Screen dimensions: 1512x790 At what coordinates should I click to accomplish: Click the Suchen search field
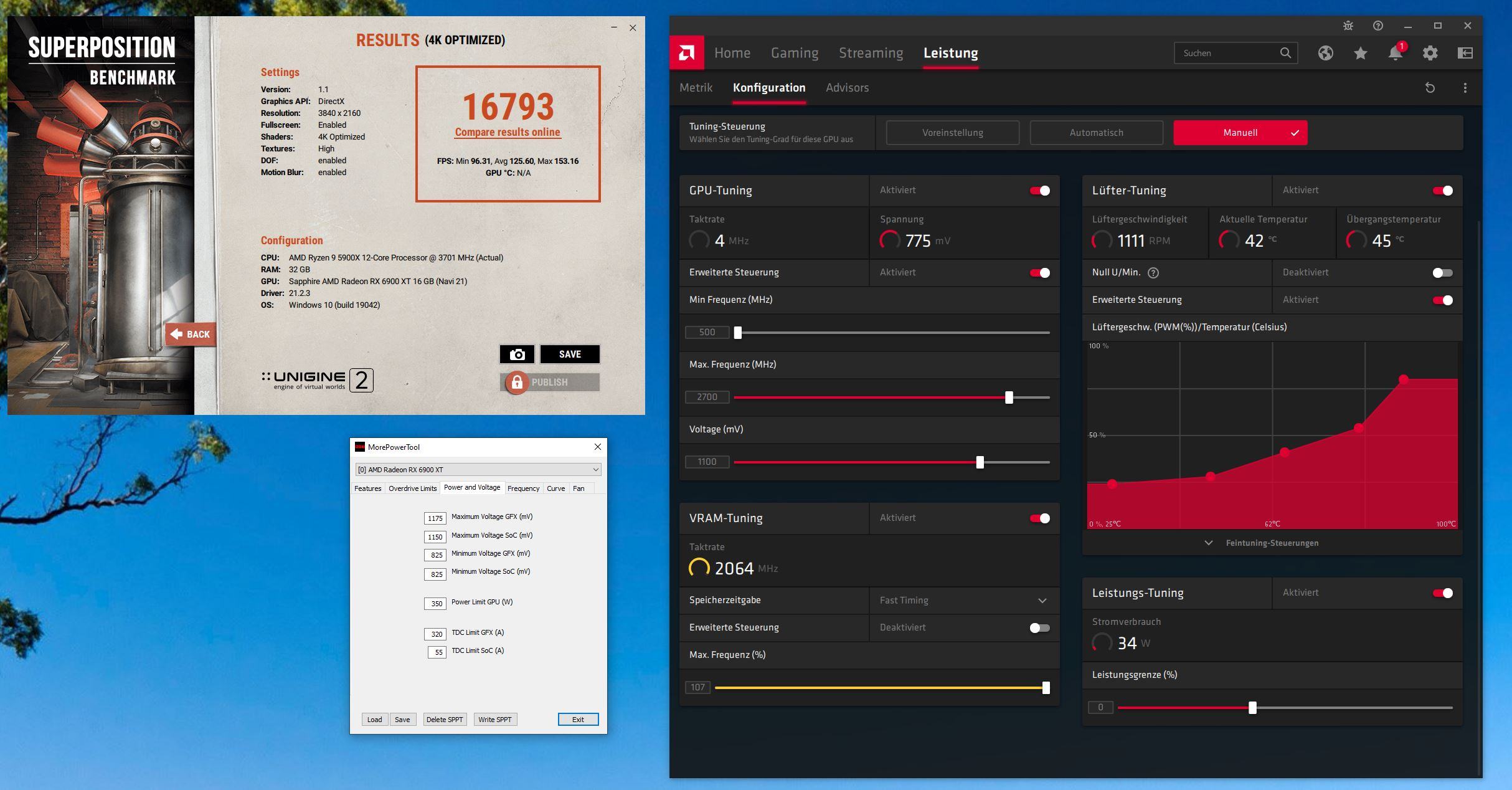click(1236, 53)
